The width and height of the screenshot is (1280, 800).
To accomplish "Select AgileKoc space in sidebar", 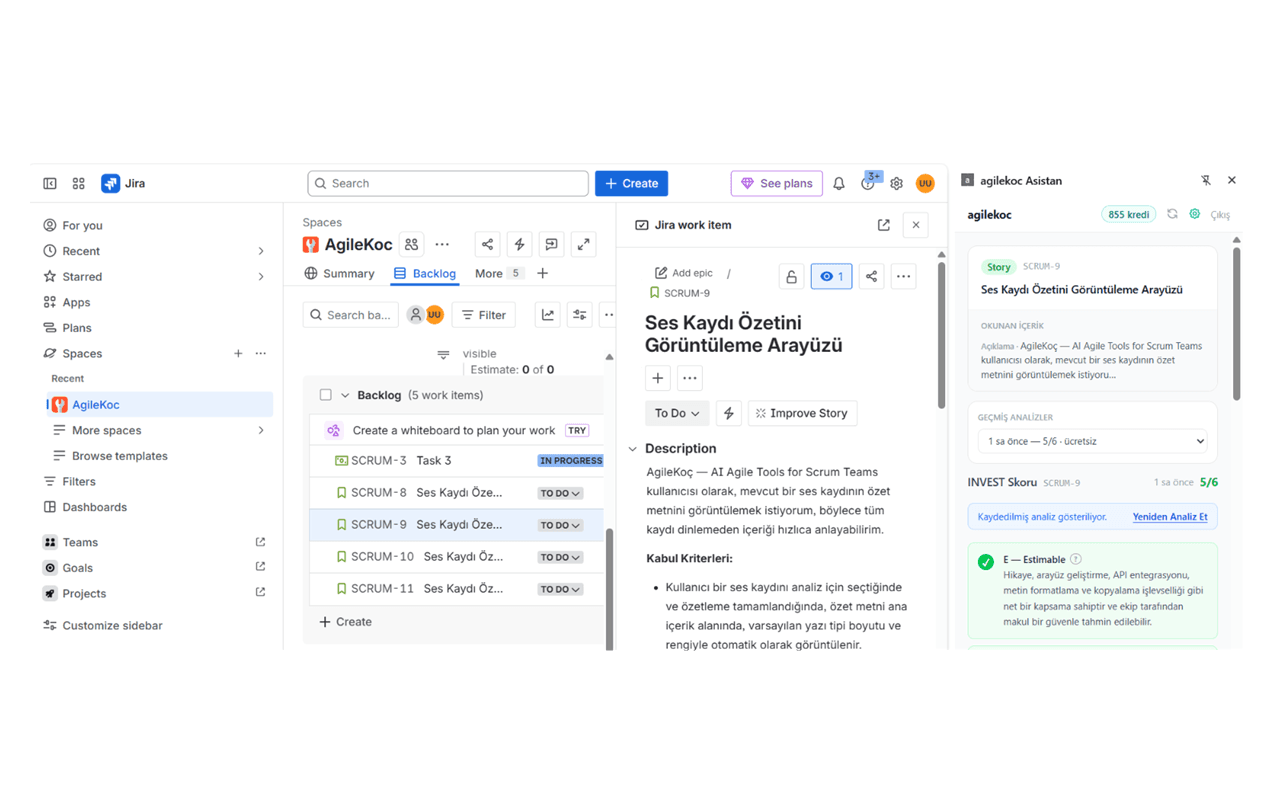I will 158,405.
